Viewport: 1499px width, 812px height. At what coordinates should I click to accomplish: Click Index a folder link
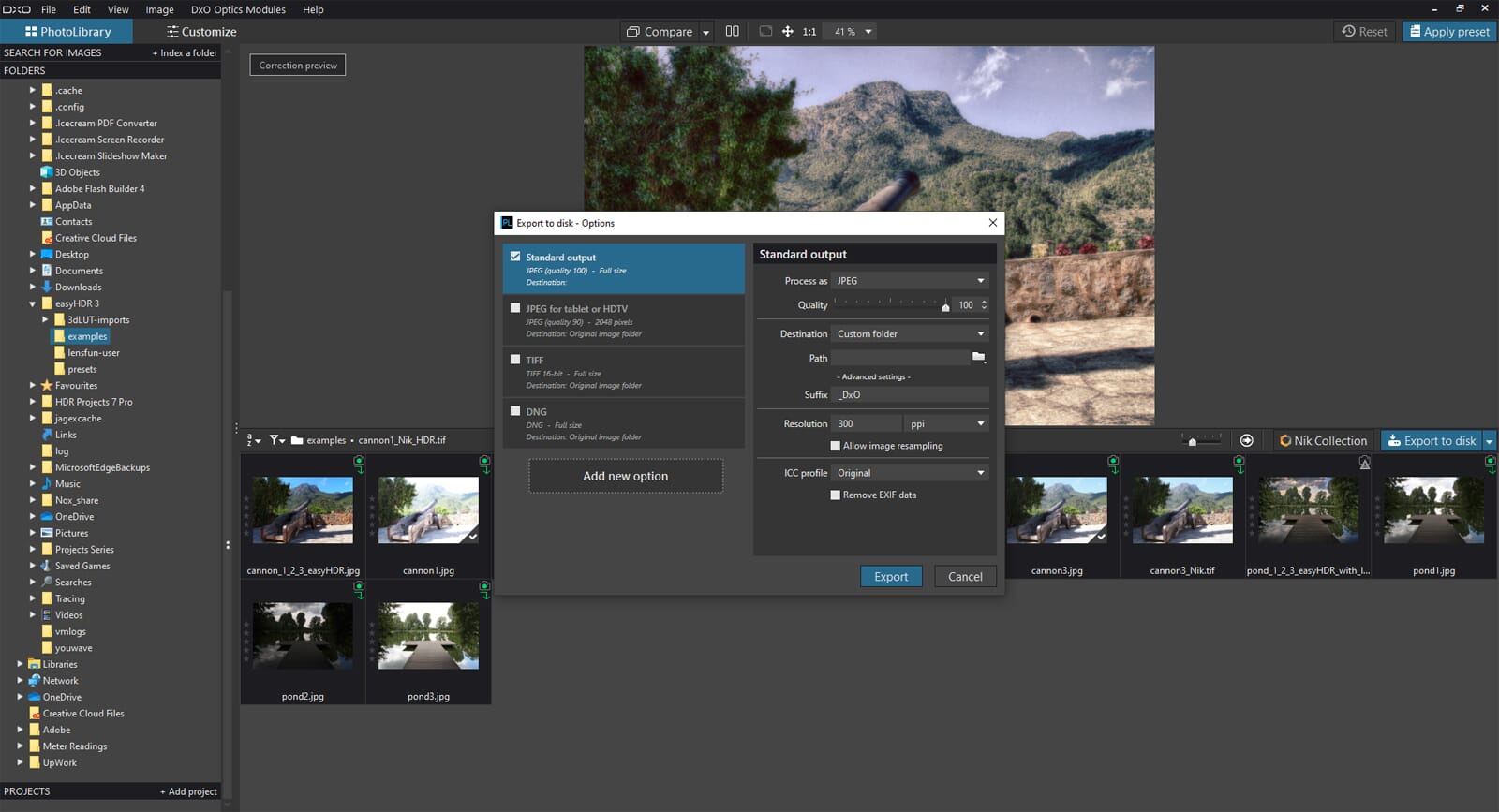pos(185,52)
